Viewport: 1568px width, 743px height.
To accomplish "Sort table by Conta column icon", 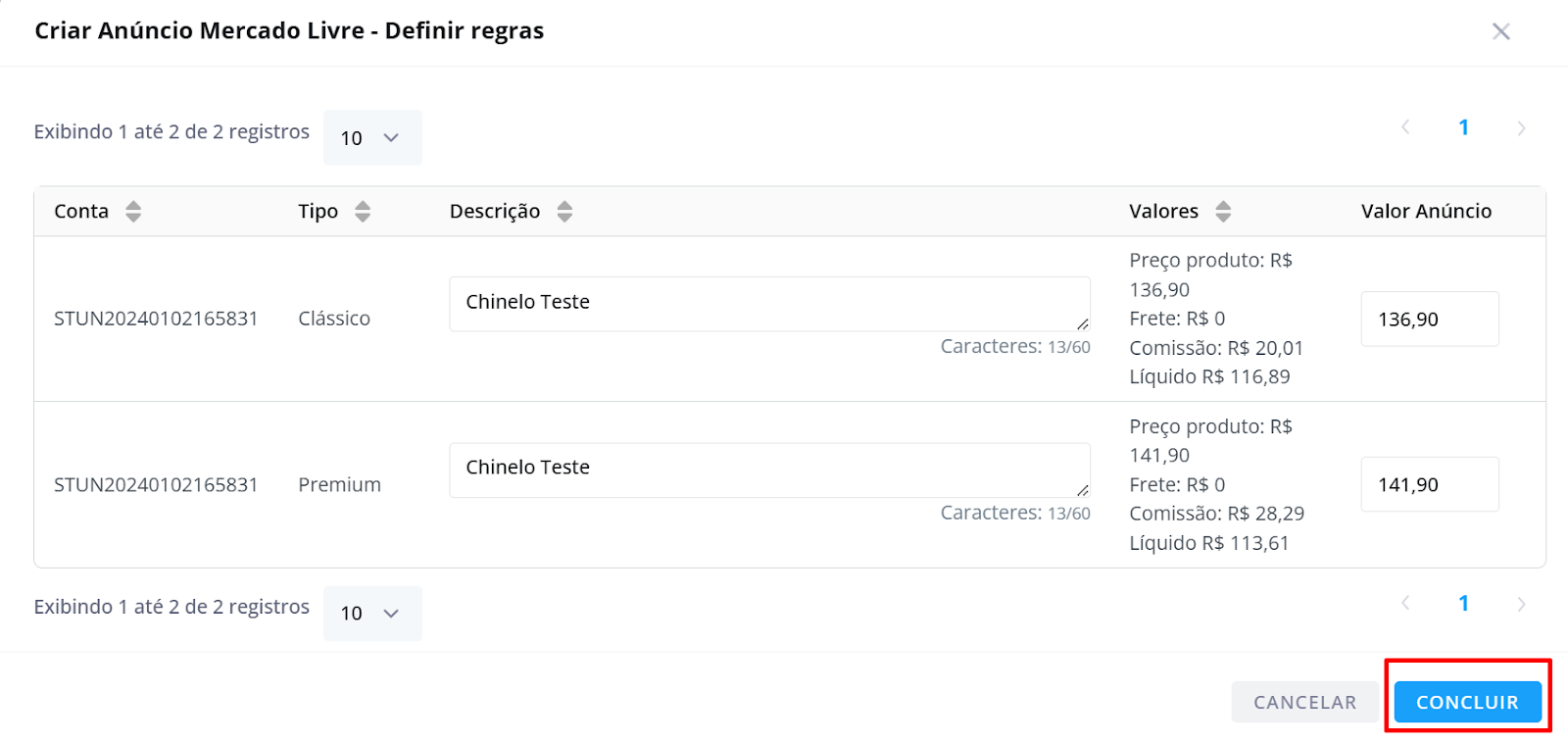I will tap(133, 212).
